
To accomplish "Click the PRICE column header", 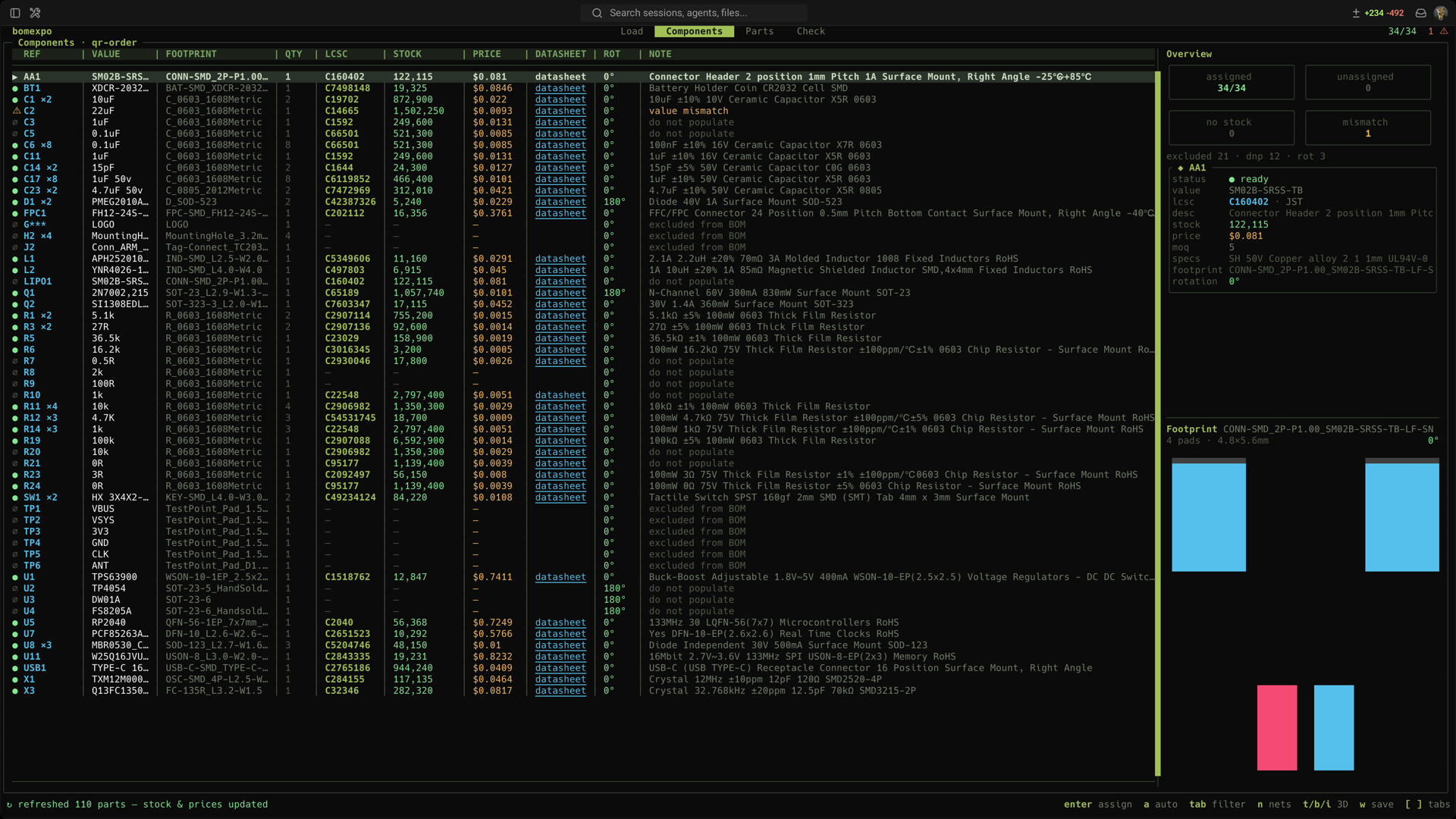I will click(487, 54).
